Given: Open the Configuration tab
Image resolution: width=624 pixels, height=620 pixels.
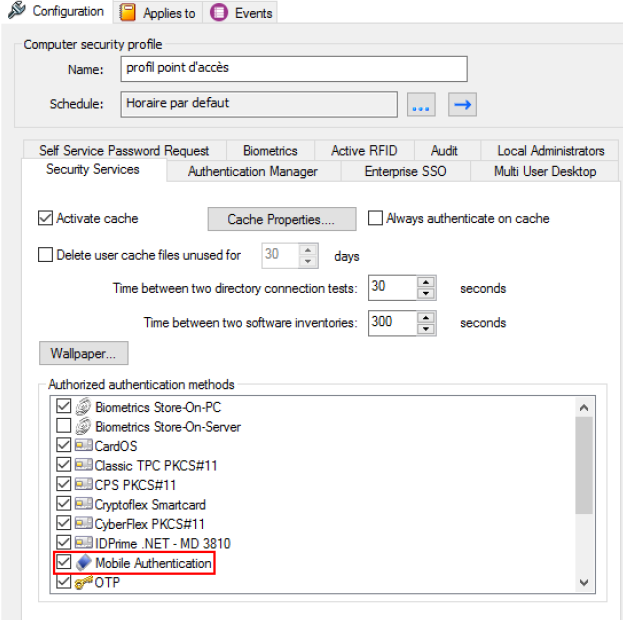Looking at the screenshot, I should coord(57,11).
